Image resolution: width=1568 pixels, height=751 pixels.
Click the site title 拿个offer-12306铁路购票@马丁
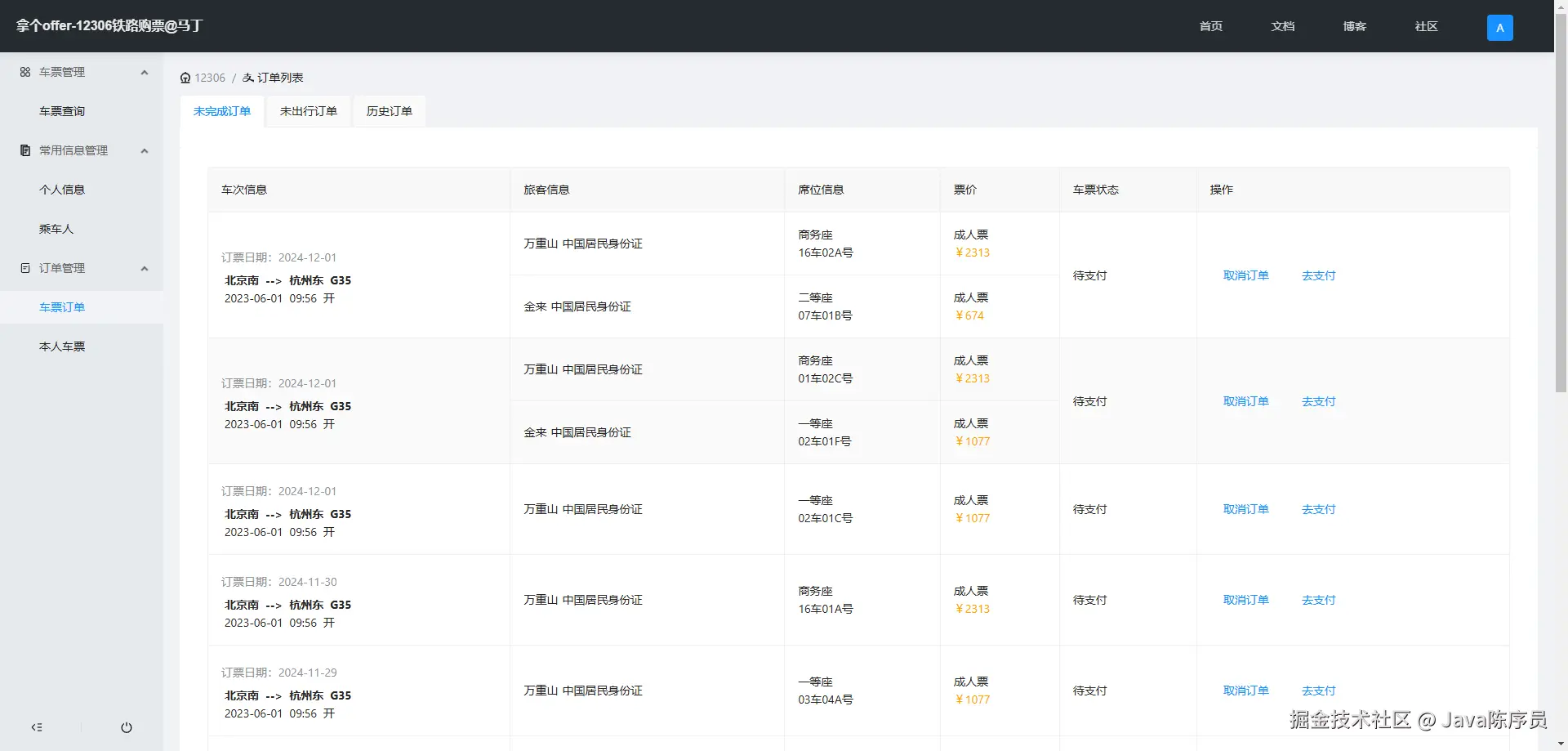[x=109, y=26]
